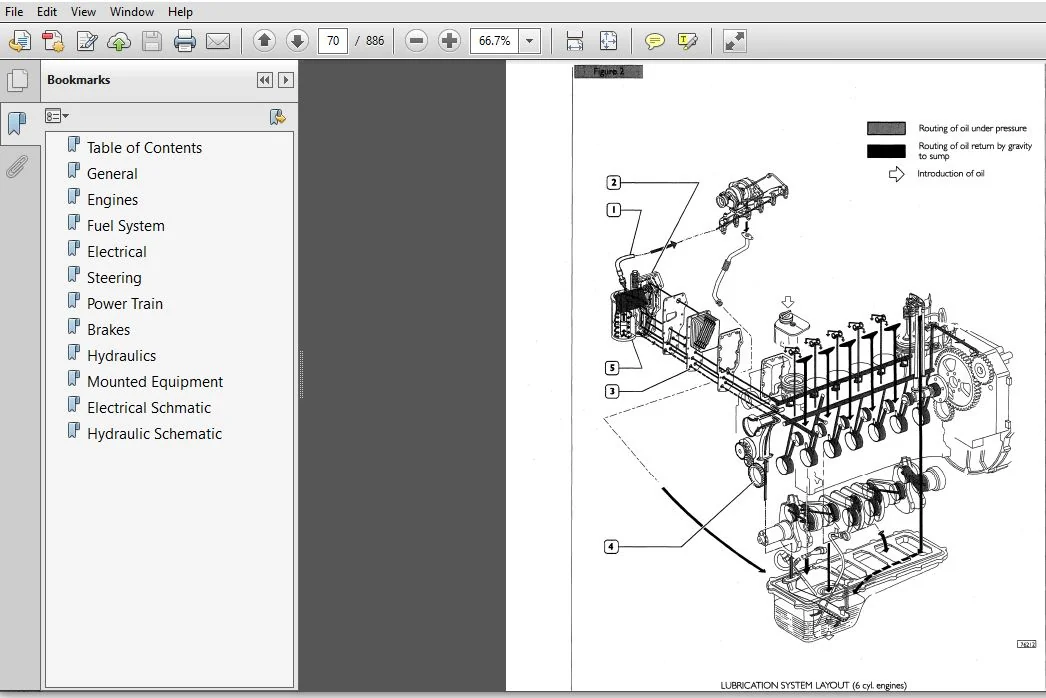The width and height of the screenshot is (1046, 698).
Task: Go to previous page with up arrow
Action: 264,41
